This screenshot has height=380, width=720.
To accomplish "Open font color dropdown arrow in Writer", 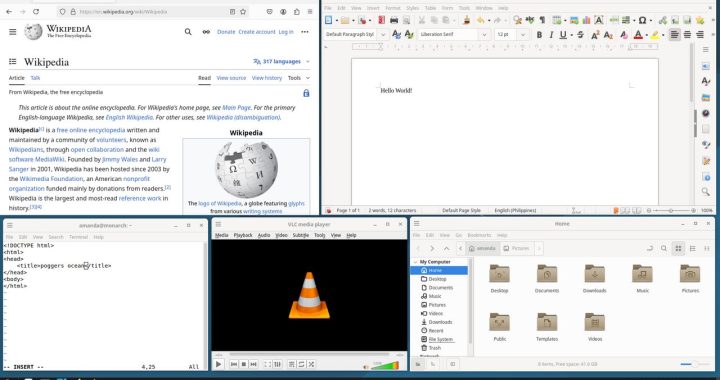I will [647, 35].
